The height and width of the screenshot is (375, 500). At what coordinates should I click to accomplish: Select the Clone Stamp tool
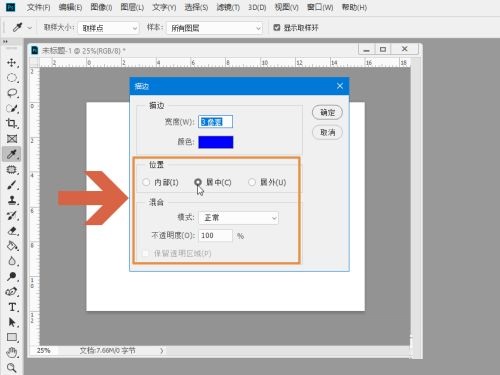point(12,200)
